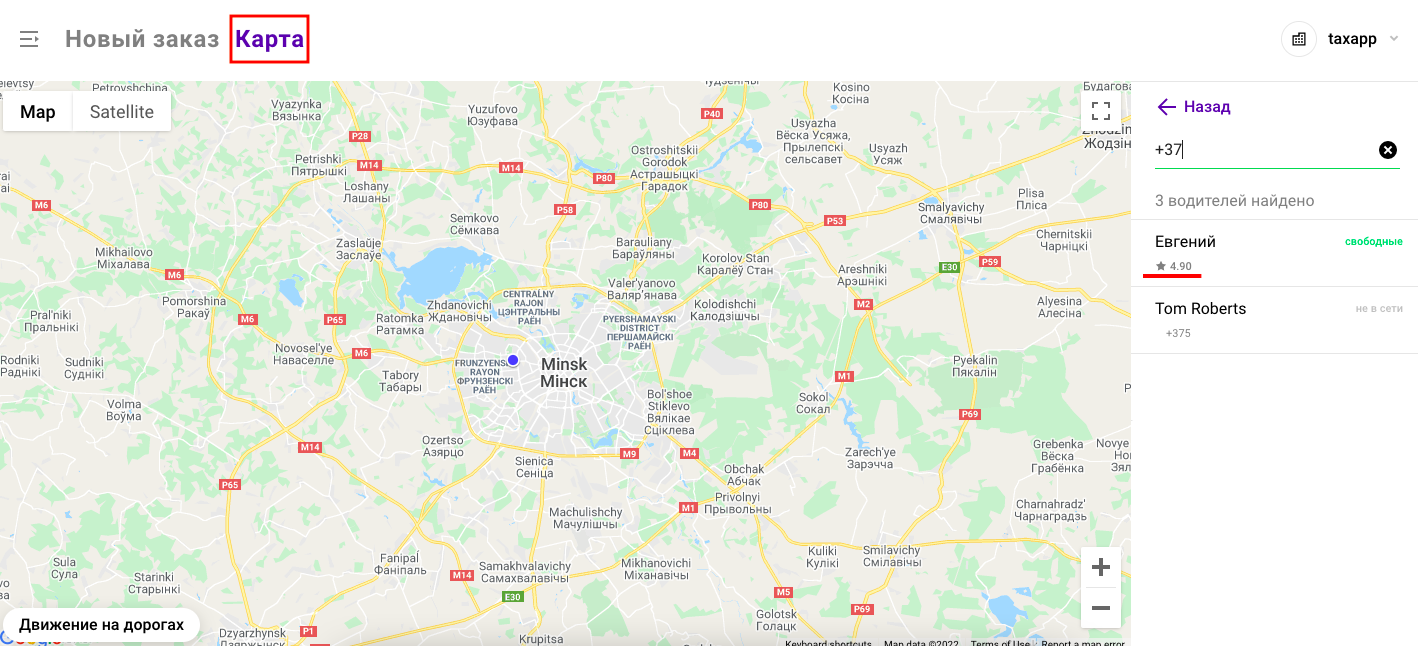Screen dimensions: 1418x646
Task: Toggle map fullscreen view icon
Action: (1101, 111)
